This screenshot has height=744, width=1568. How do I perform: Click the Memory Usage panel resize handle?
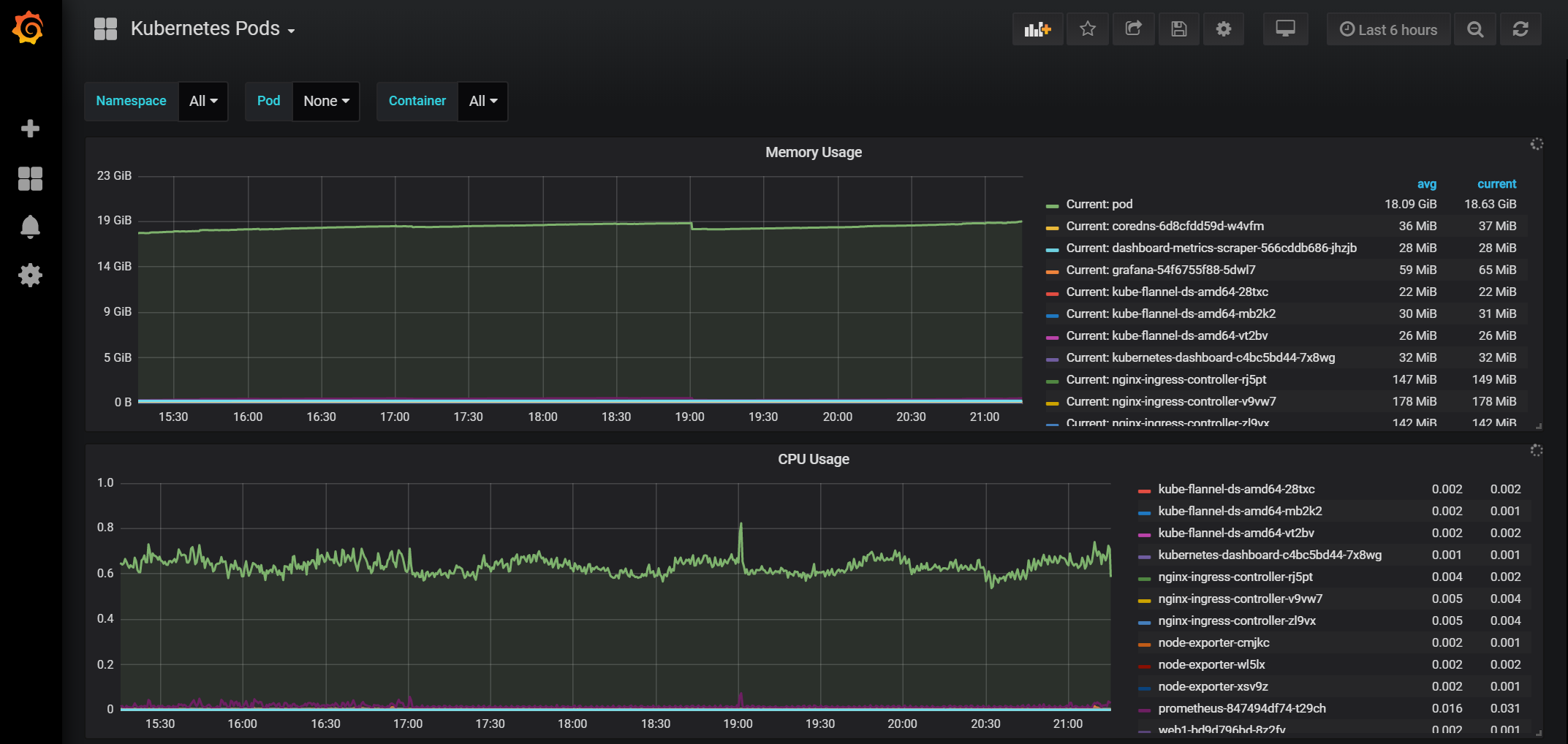pos(1538,426)
